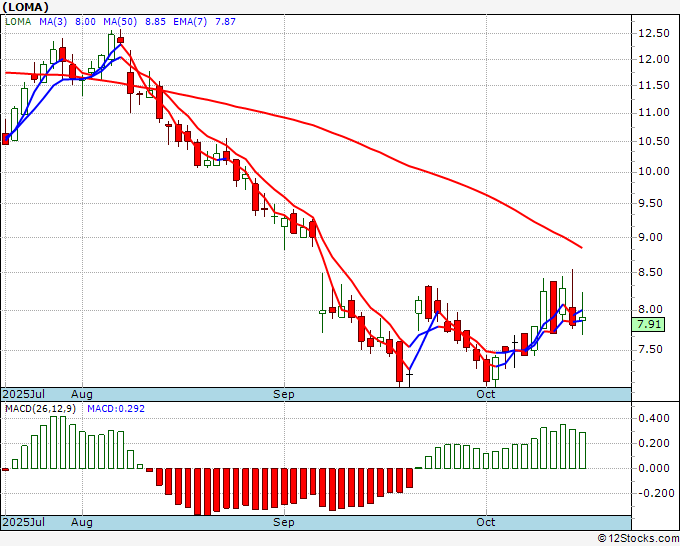
Task: Click 2025Jul on MACD date axis
Action: click(24, 522)
